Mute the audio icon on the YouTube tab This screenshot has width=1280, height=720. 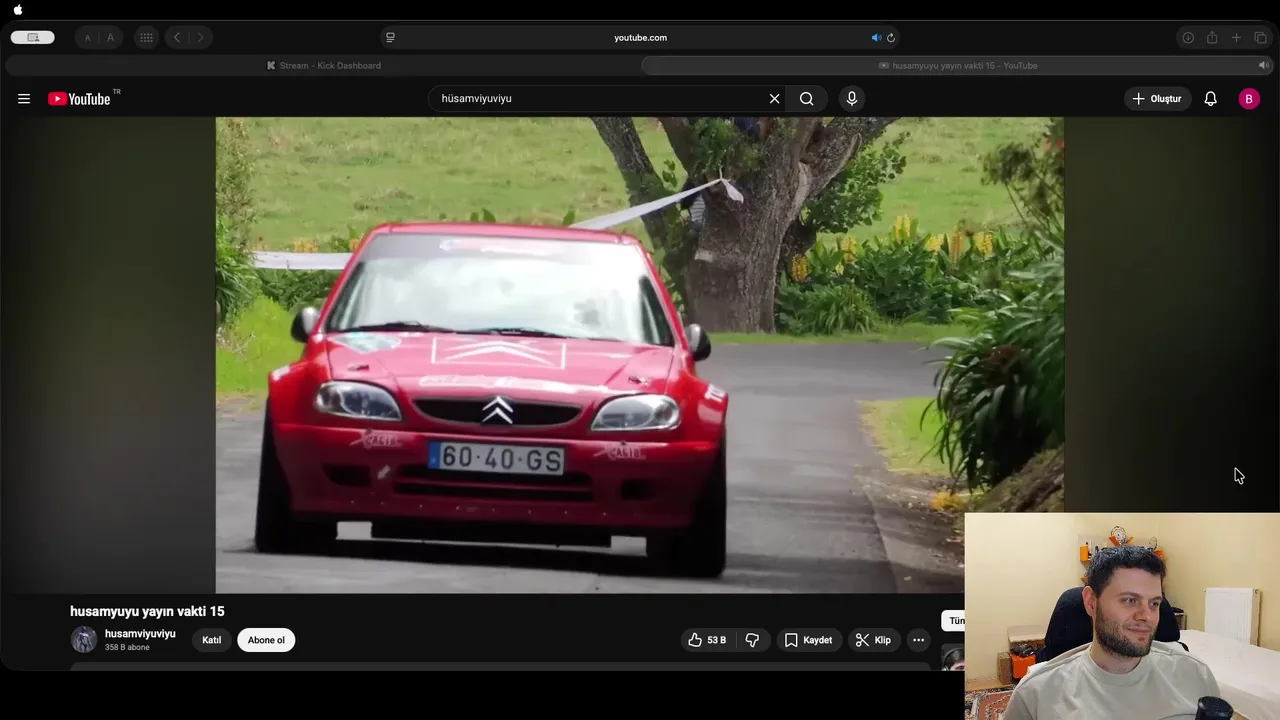click(x=1263, y=66)
